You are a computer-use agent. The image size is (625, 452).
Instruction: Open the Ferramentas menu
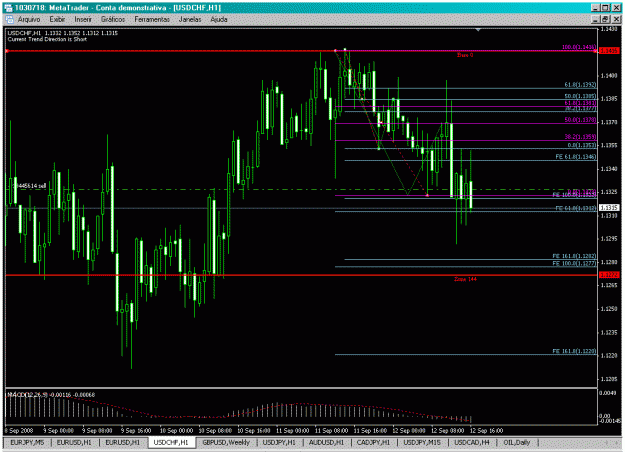pyautogui.click(x=152, y=19)
